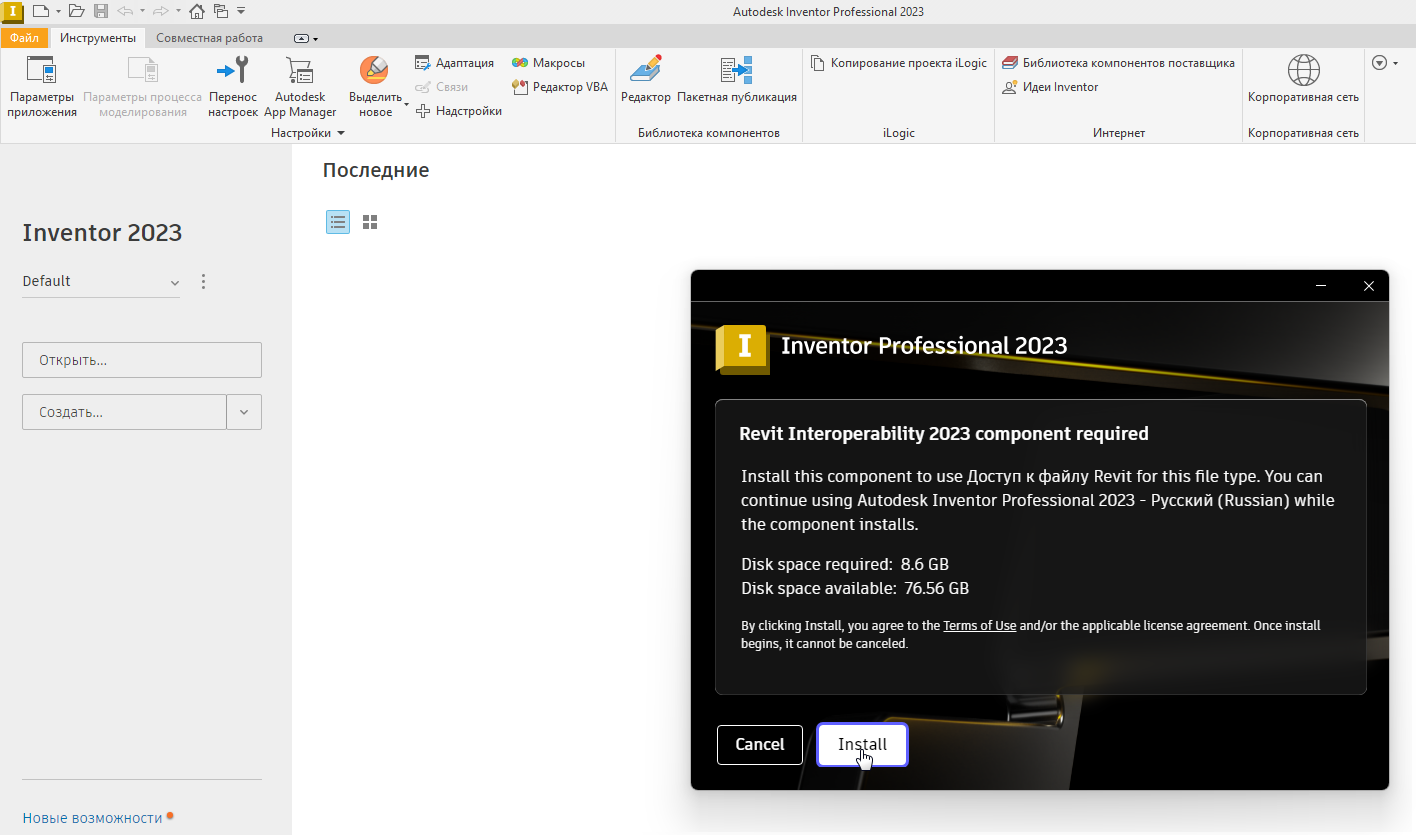Click the Последние heading
Screen dimensions: 1416x835
pos(376,171)
